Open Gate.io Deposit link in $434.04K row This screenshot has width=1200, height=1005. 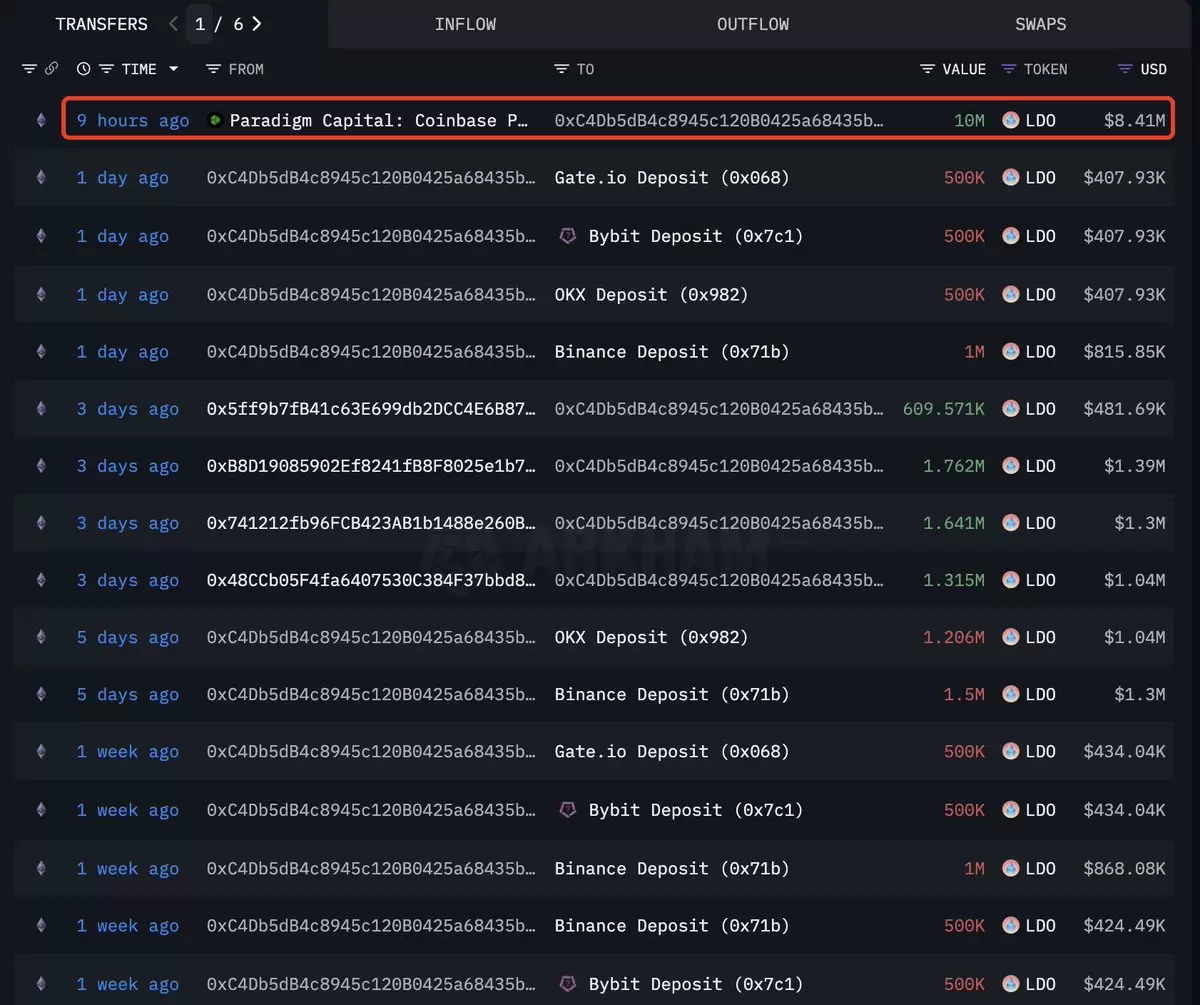click(672, 752)
